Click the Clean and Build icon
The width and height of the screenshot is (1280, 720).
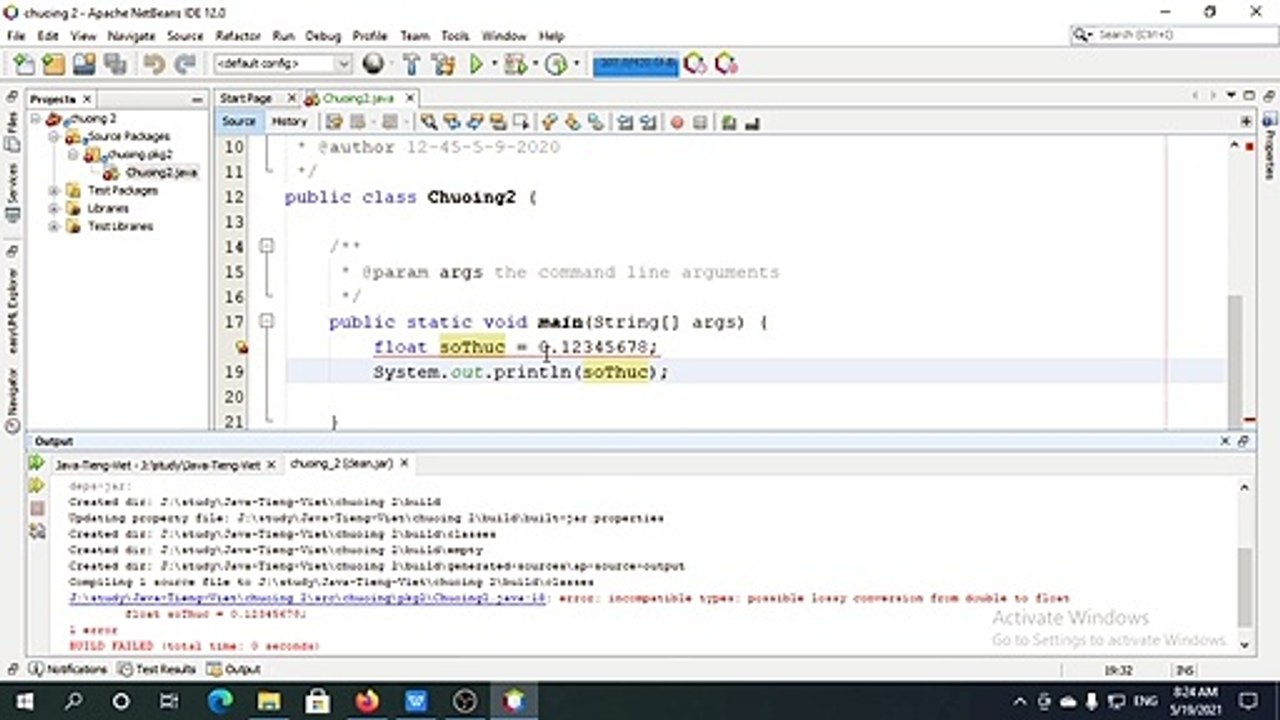click(443, 64)
